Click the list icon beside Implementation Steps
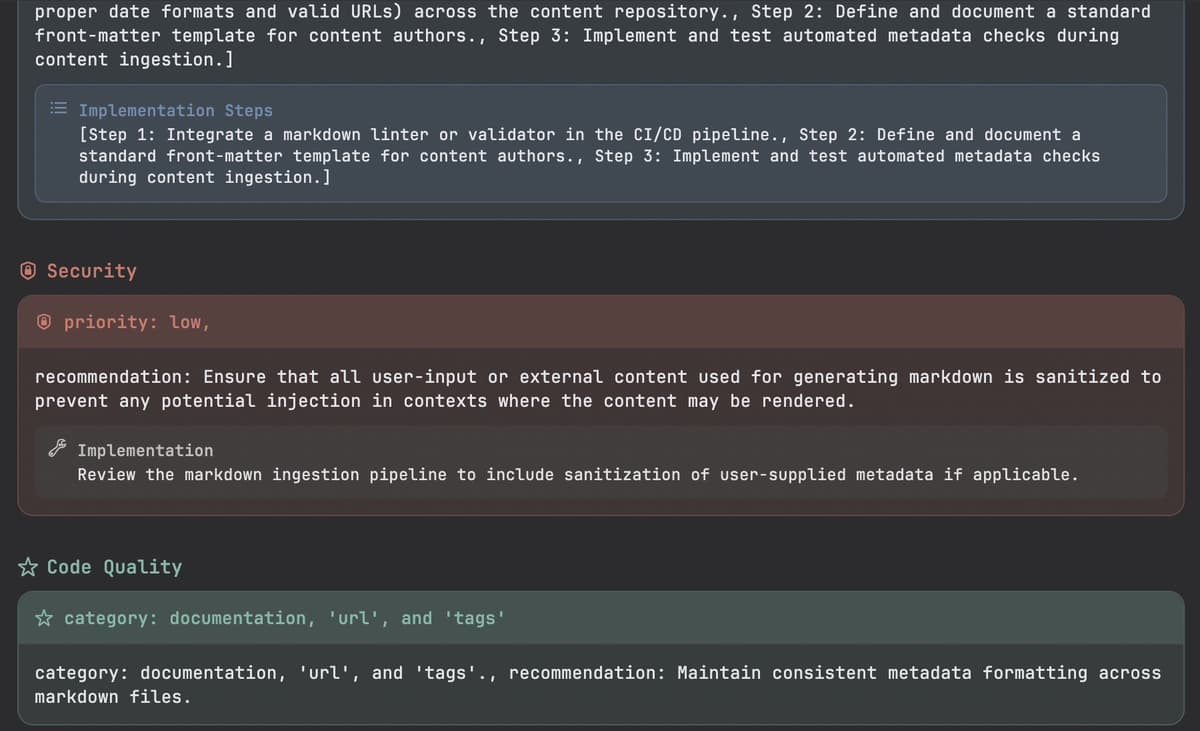1200x731 pixels. point(60,109)
